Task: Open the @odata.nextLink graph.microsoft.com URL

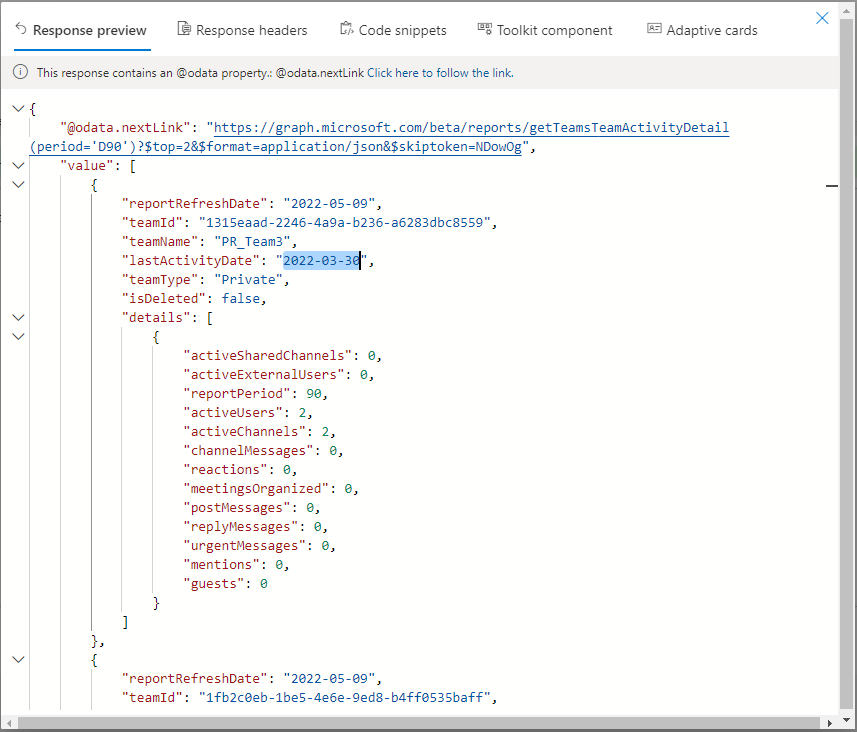Action: 471,128
